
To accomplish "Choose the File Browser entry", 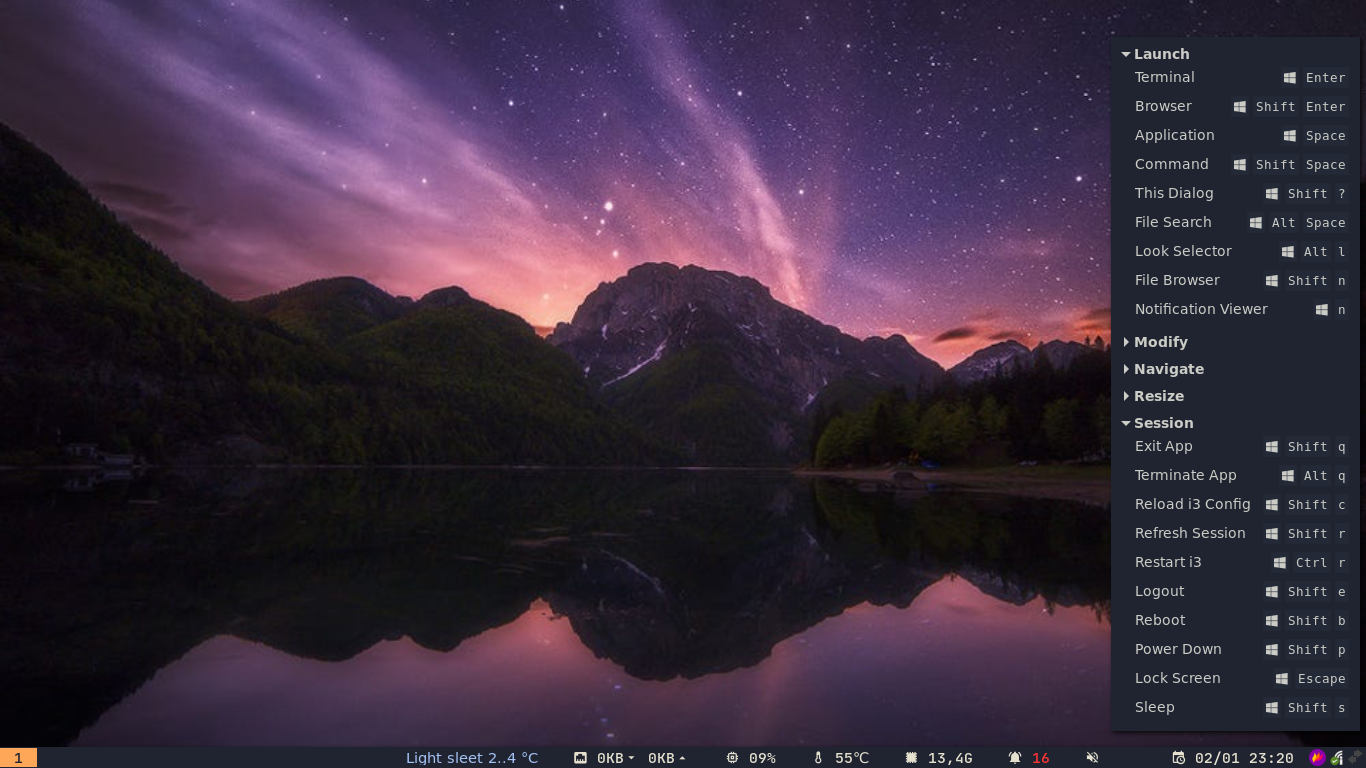I will [1177, 280].
